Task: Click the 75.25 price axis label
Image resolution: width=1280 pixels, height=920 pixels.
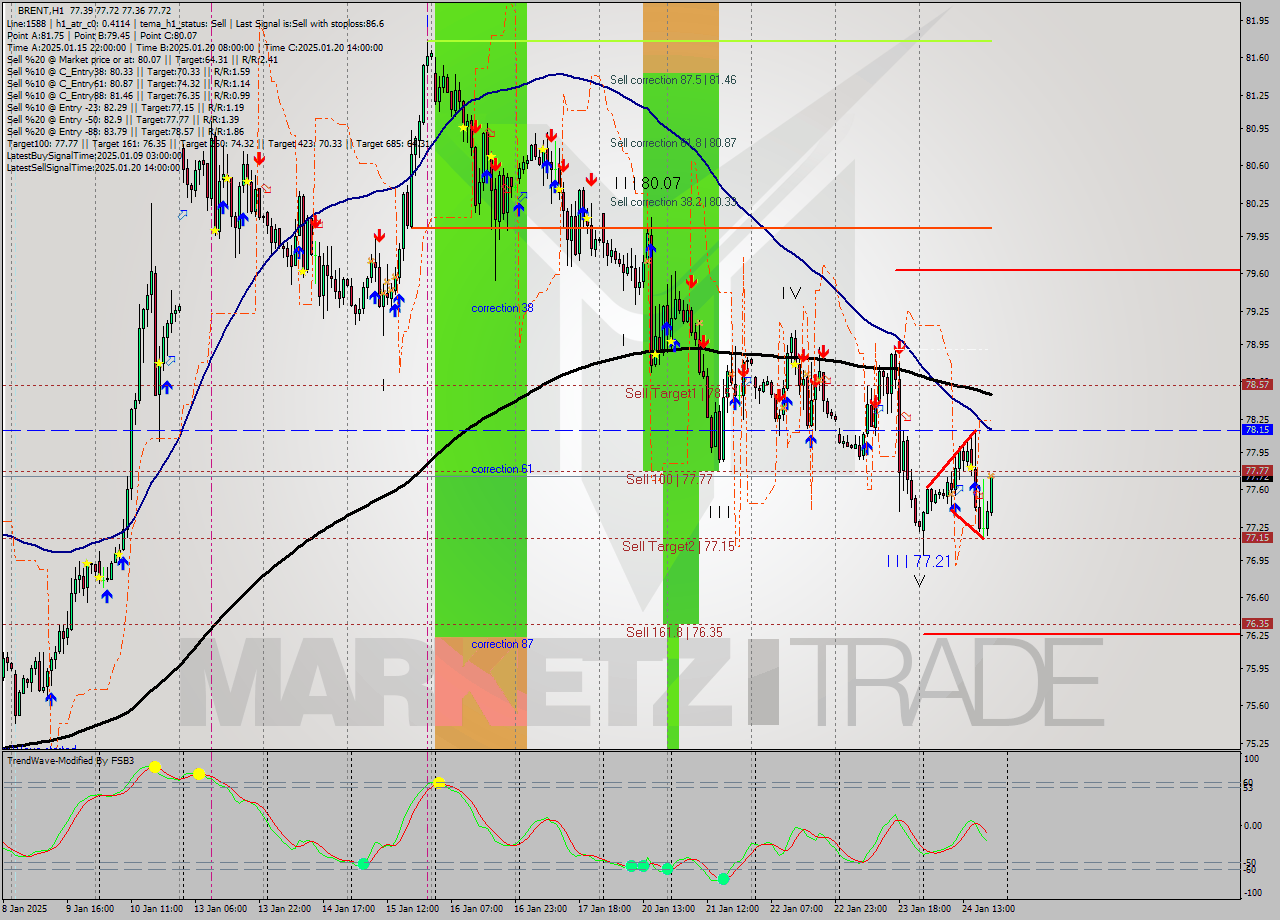Action: pyautogui.click(x=1257, y=743)
